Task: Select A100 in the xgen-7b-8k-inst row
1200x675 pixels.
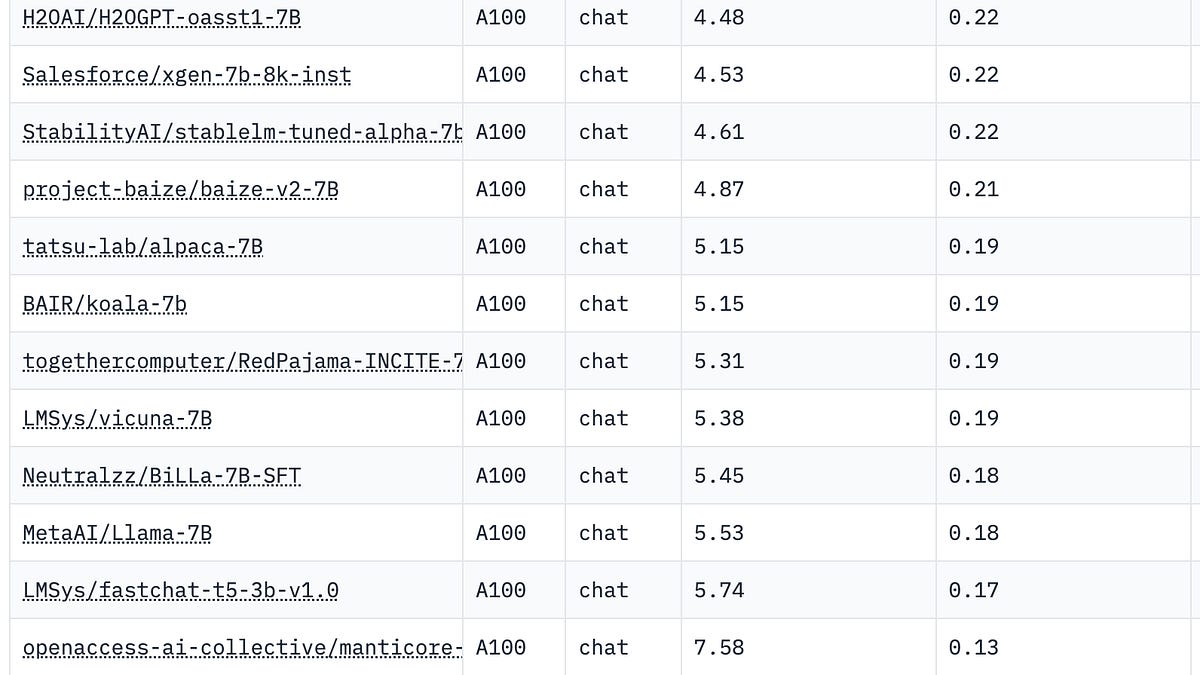Action: 501,75
